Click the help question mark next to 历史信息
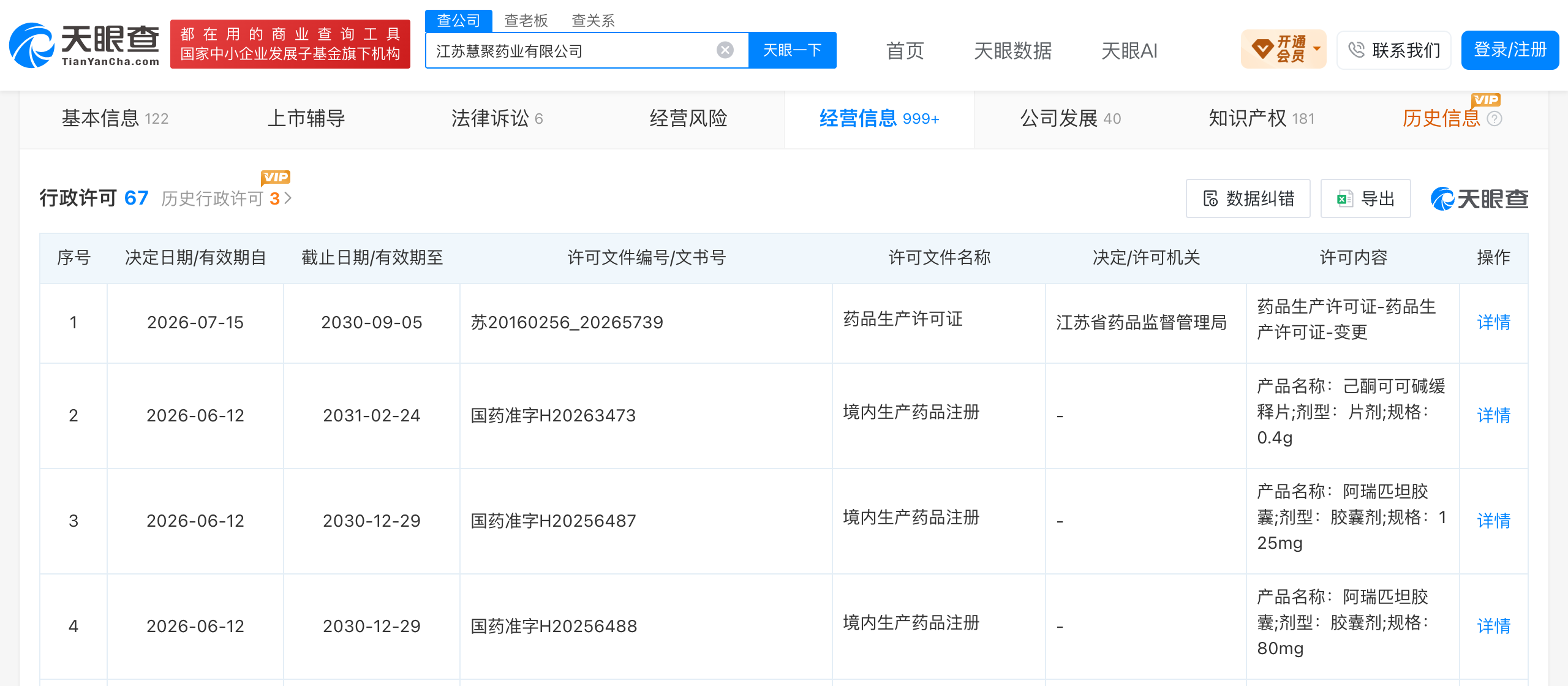Screen dimensions: 1568x686 1494,119
